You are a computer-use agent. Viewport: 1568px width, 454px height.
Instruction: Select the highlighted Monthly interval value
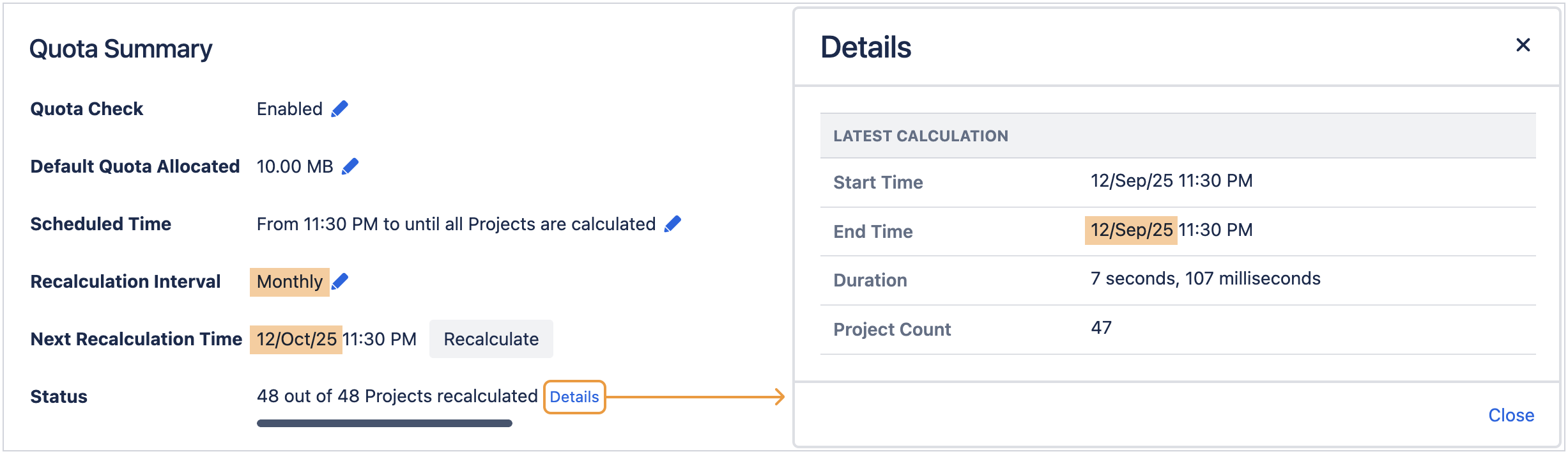(x=289, y=280)
